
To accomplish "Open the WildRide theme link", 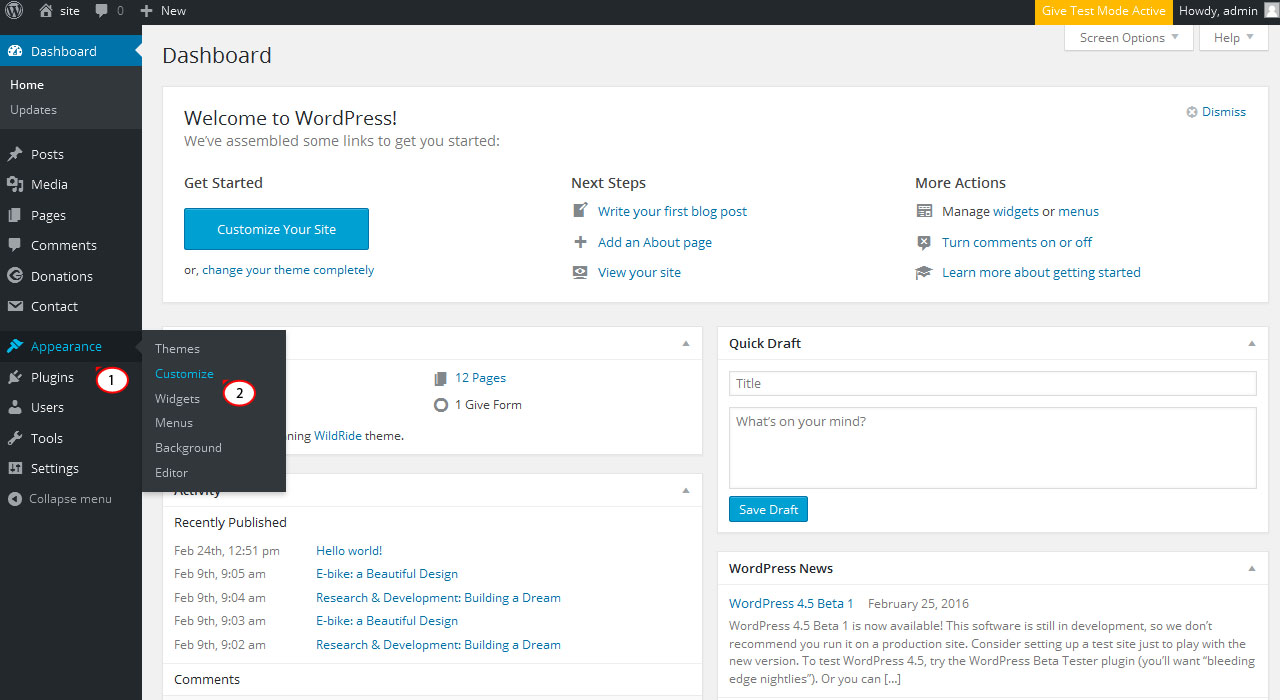I will pos(337,436).
